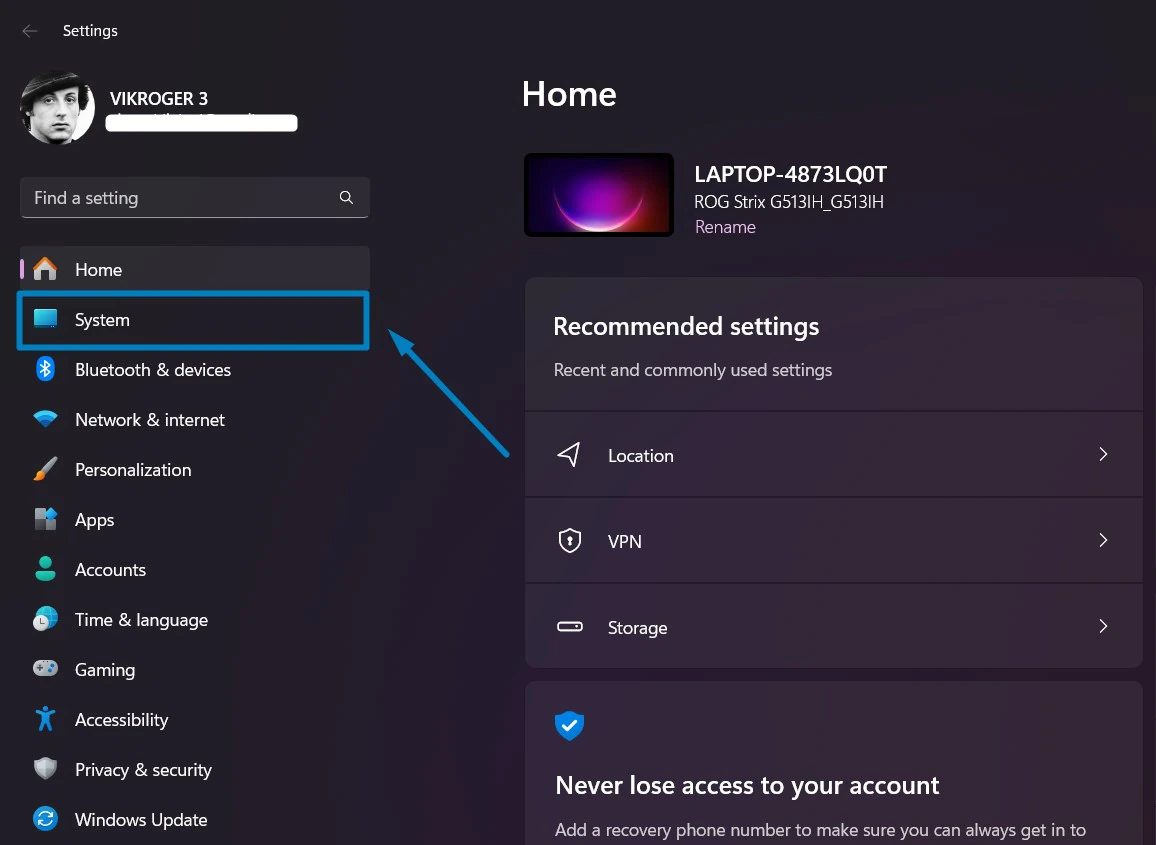Open the Network & internet label
Image resolution: width=1156 pixels, height=845 pixels.
tap(150, 420)
